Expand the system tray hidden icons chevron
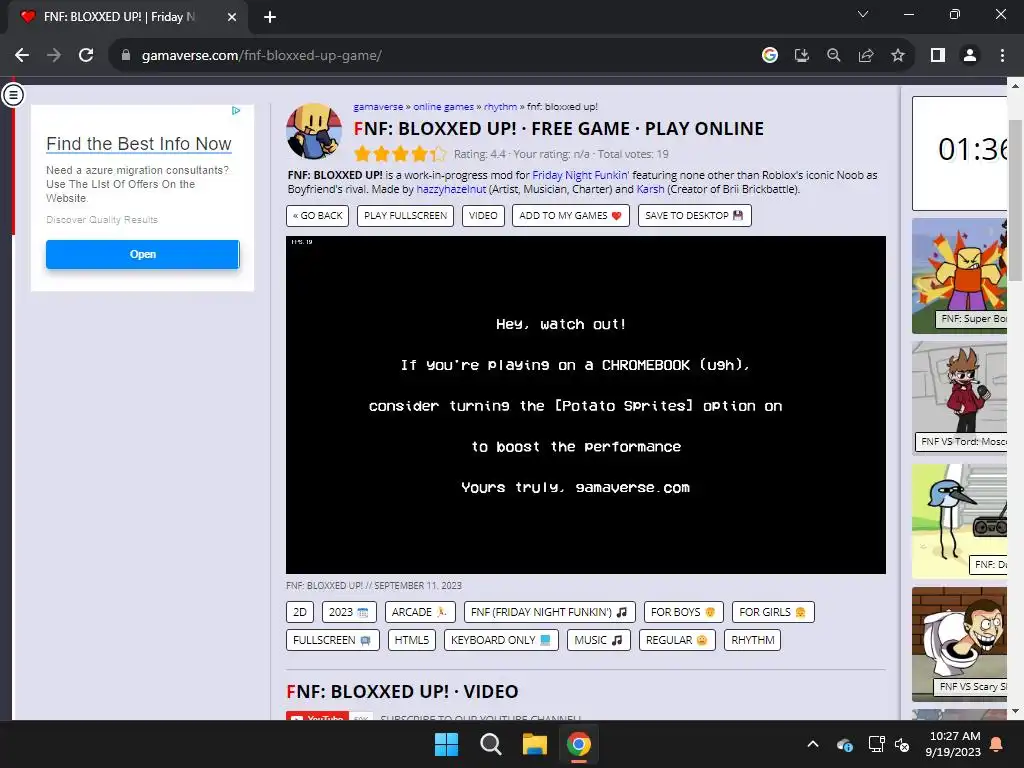Viewport: 1024px width, 768px height. coord(813,744)
